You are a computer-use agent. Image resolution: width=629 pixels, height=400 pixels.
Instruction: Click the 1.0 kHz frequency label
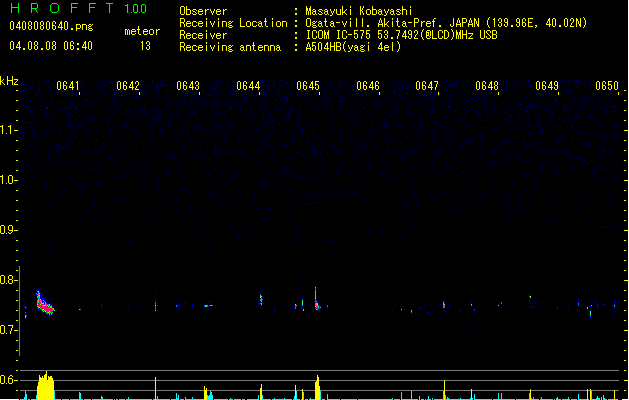(8, 180)
